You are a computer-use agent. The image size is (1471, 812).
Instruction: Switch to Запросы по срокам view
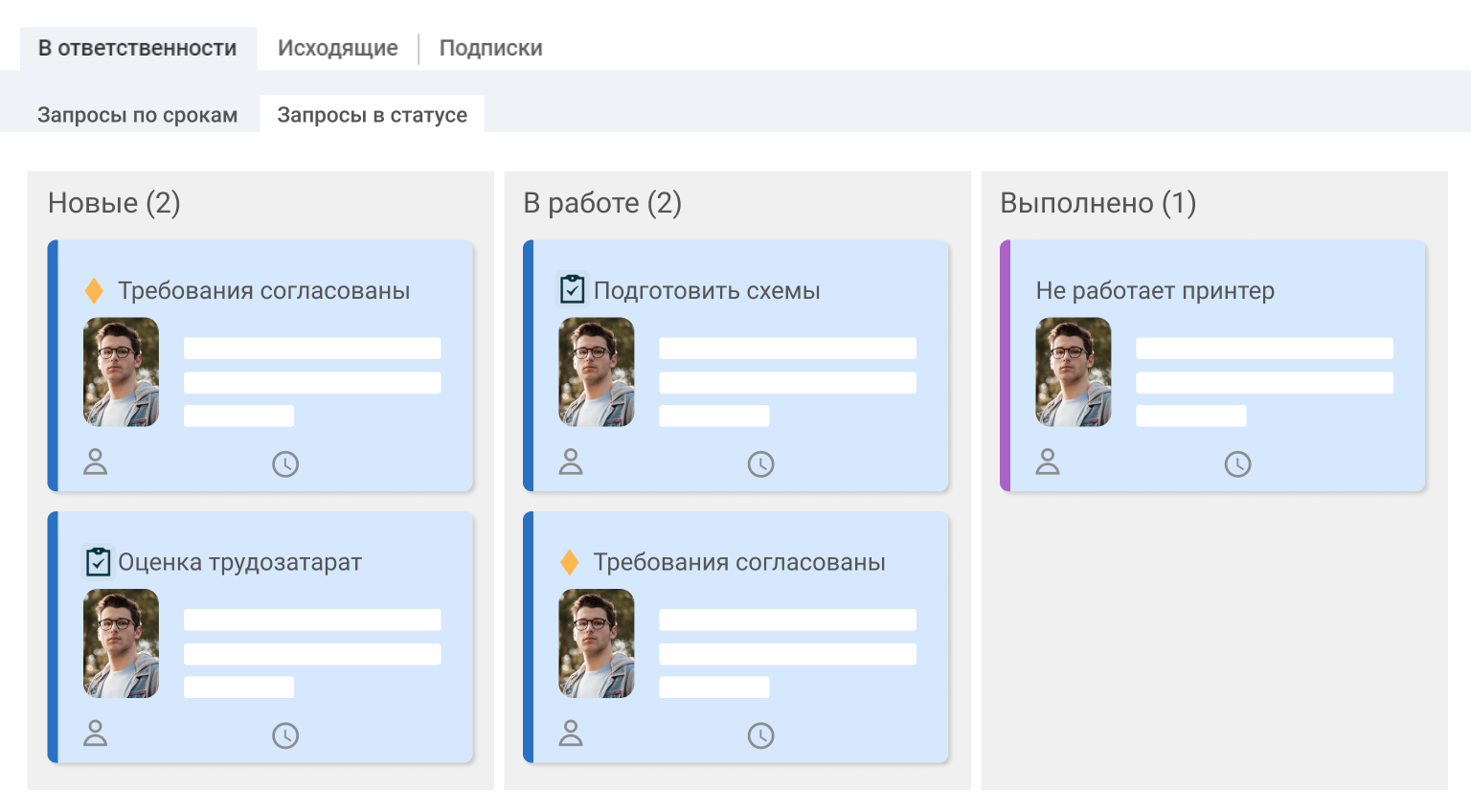coord(138,115)
